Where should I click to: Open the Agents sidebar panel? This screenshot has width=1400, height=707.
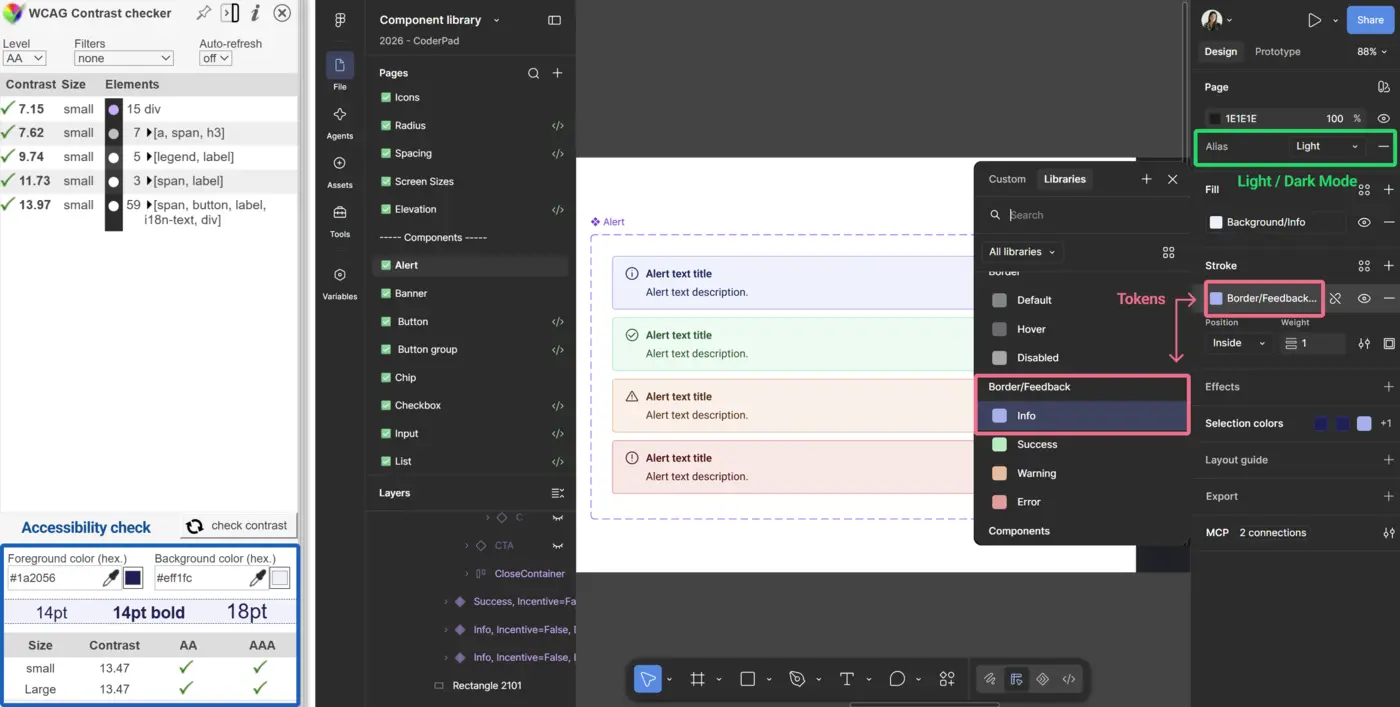[340, 122]
